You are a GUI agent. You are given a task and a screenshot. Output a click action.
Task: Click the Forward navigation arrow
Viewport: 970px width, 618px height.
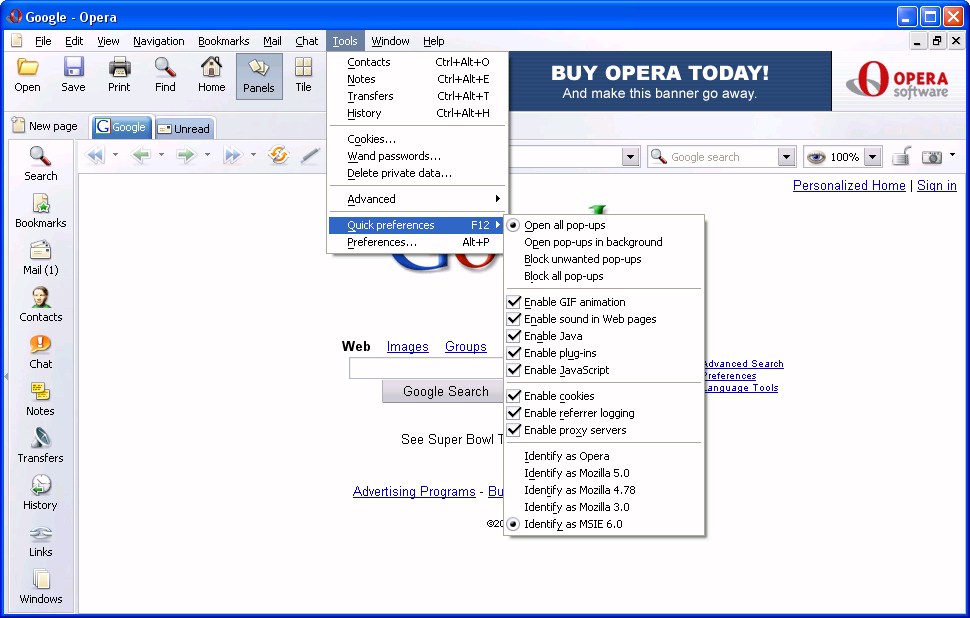186,155
